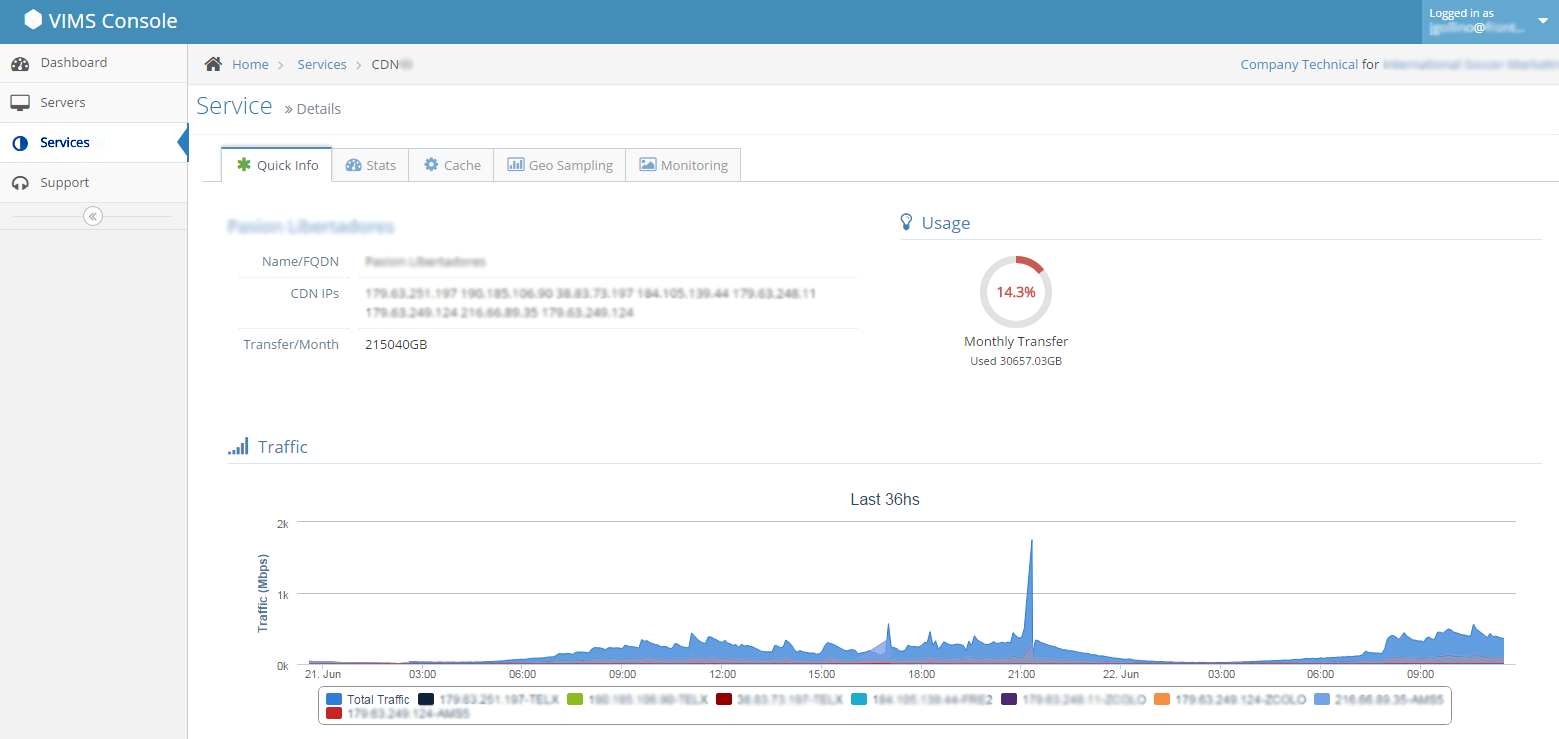The image size is (1559, 739).
Task: Toggle Total Traffic series in chart legend
Action: [368, 700]
